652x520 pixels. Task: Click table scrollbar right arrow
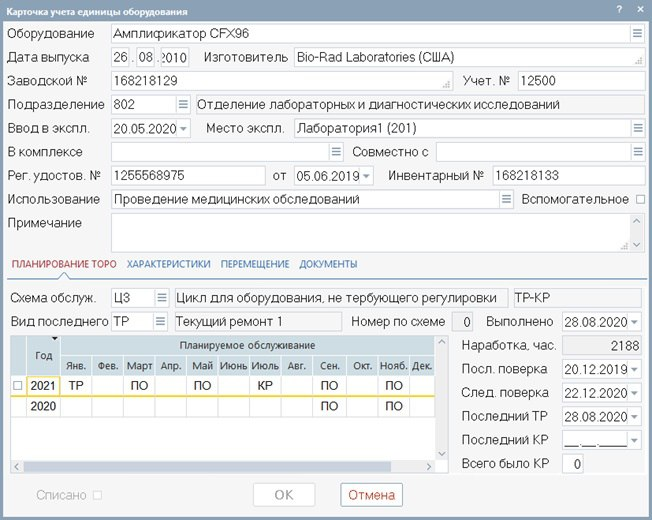[429, 467]
